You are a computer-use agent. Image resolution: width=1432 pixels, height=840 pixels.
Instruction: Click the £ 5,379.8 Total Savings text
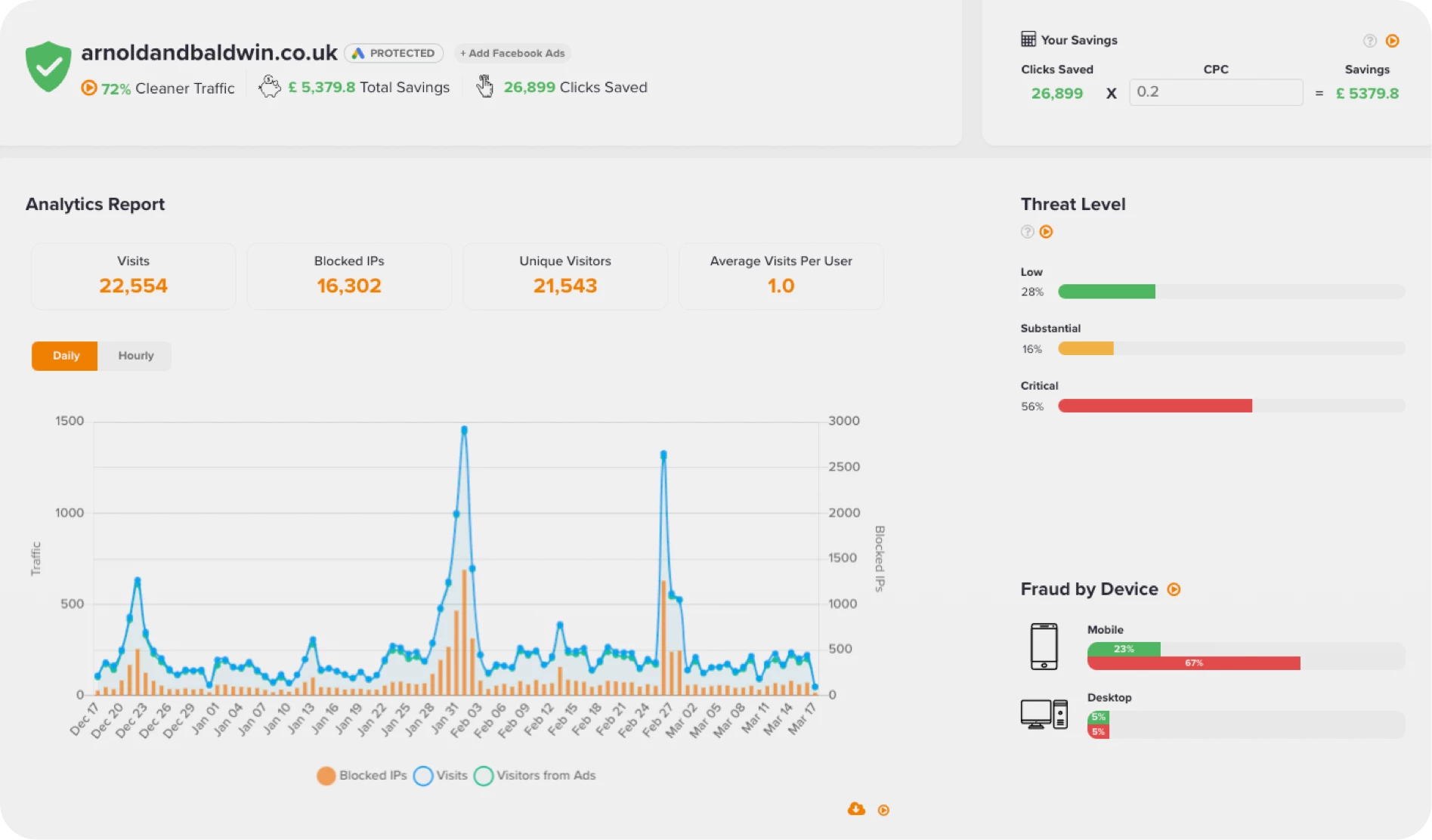[369, 87]
